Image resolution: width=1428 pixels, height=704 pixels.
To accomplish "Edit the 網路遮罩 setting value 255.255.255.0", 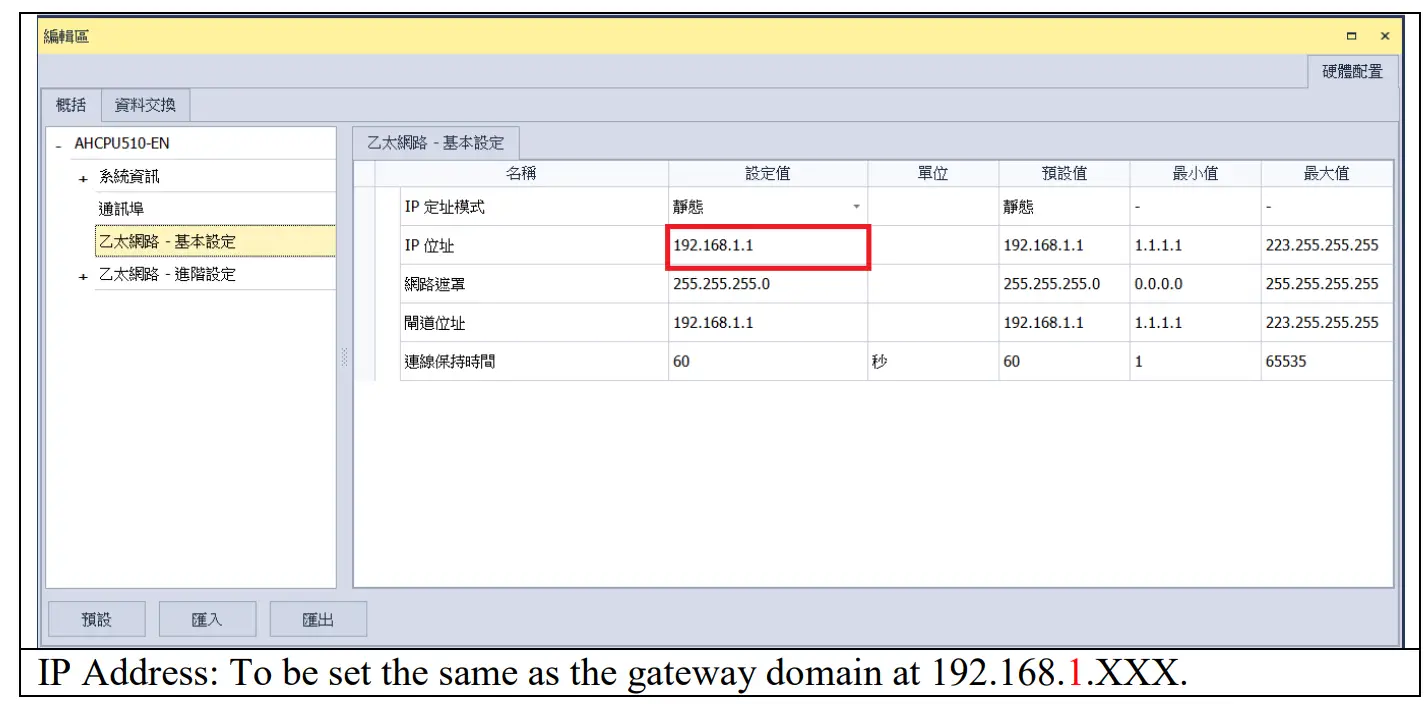I will (x=768, y=284).
